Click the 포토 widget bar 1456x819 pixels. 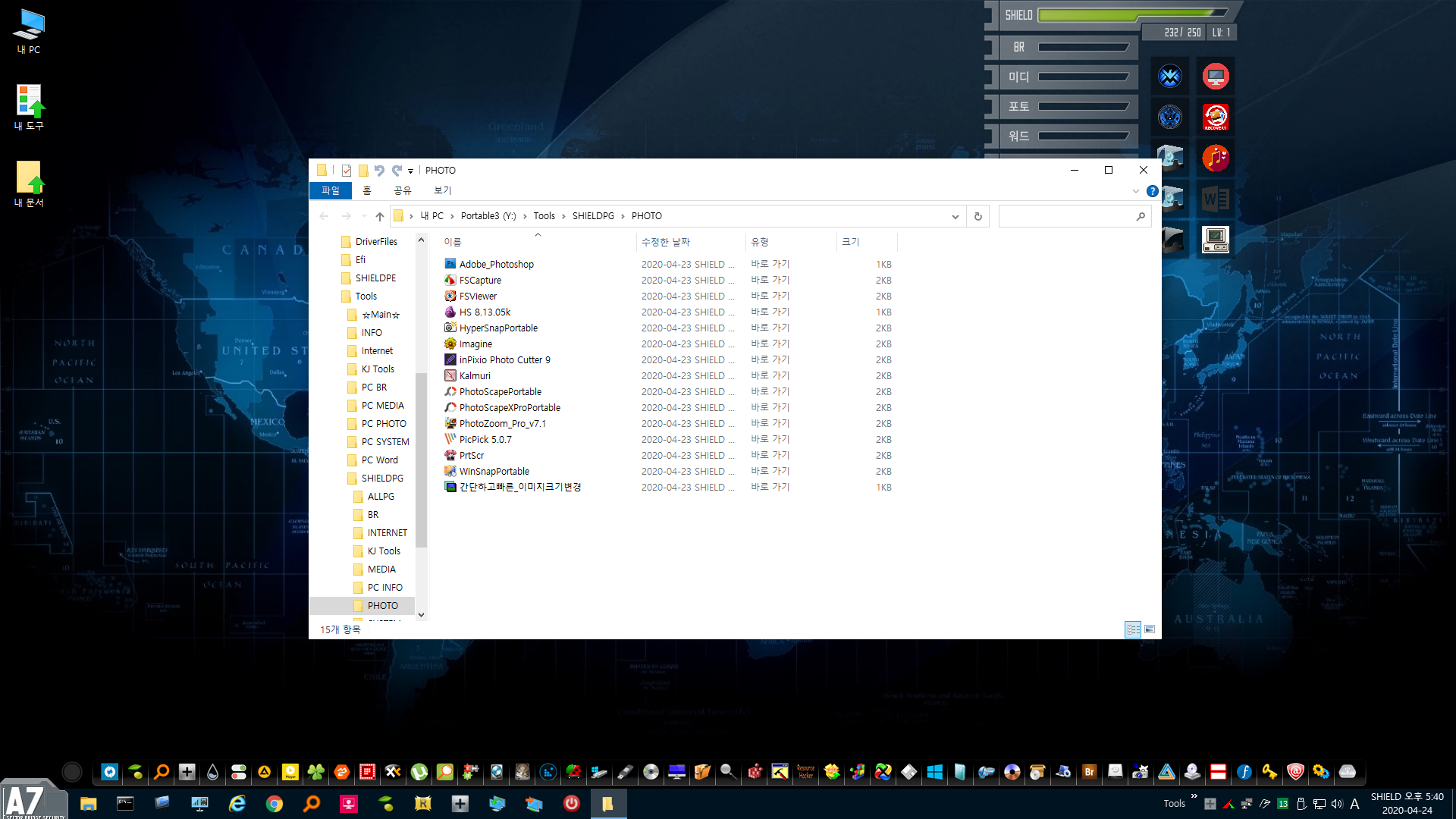click(1083, 106)
